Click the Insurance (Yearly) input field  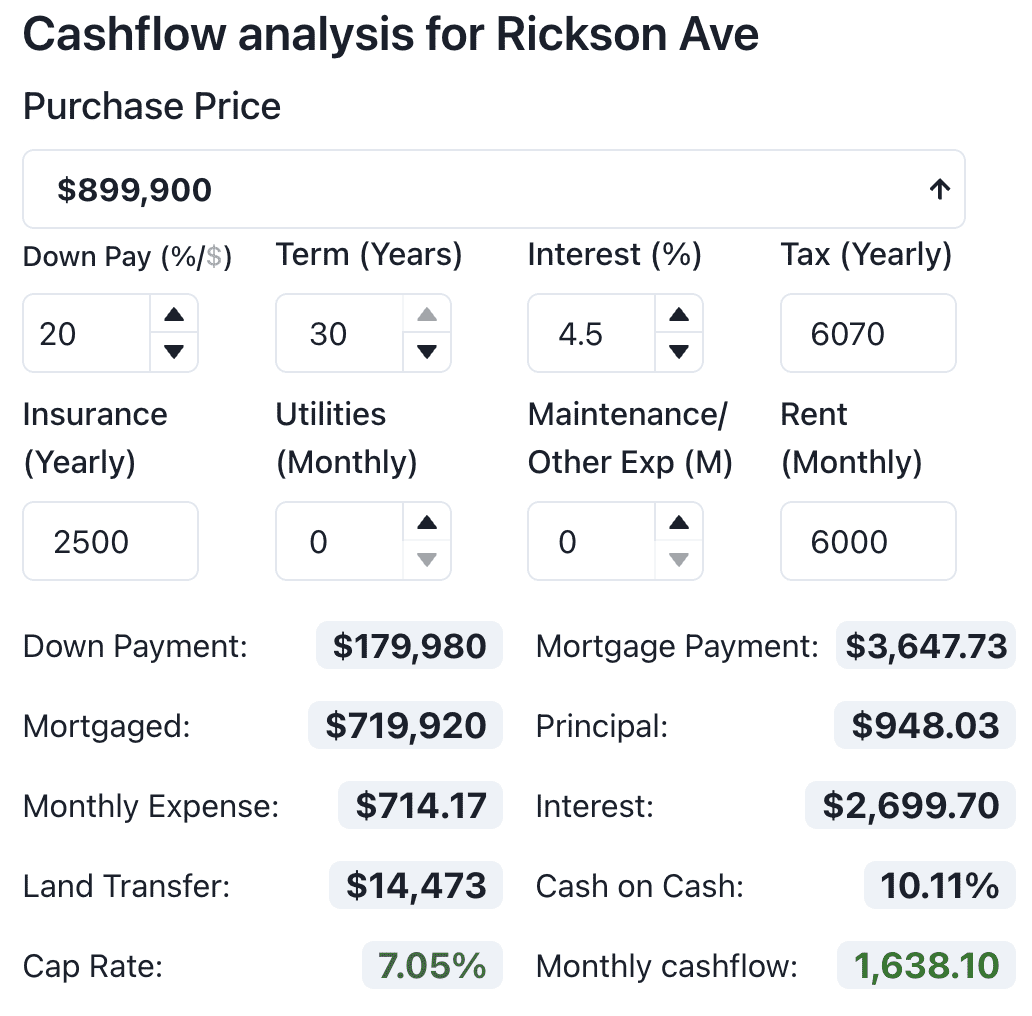[x=110, y=541]
